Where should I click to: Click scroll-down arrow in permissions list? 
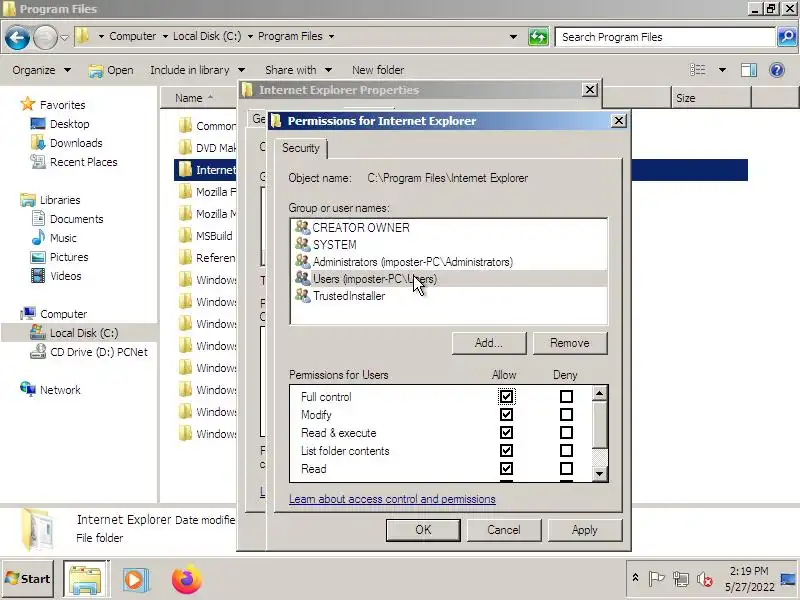point(599,473)
